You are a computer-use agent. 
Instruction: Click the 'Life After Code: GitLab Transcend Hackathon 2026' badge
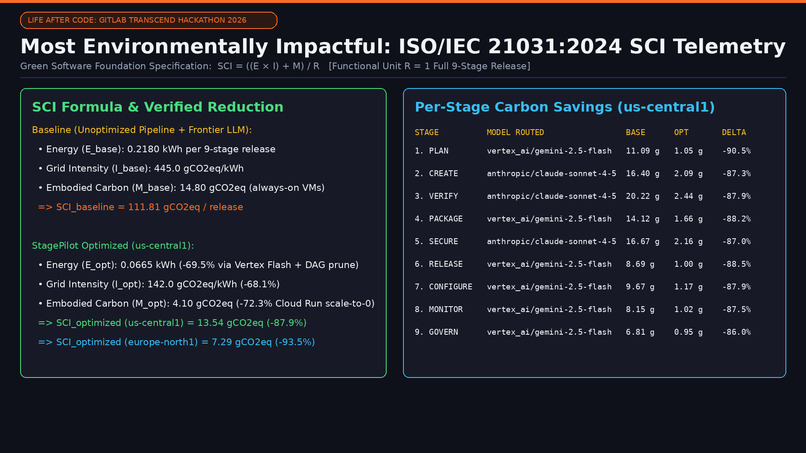149,20
